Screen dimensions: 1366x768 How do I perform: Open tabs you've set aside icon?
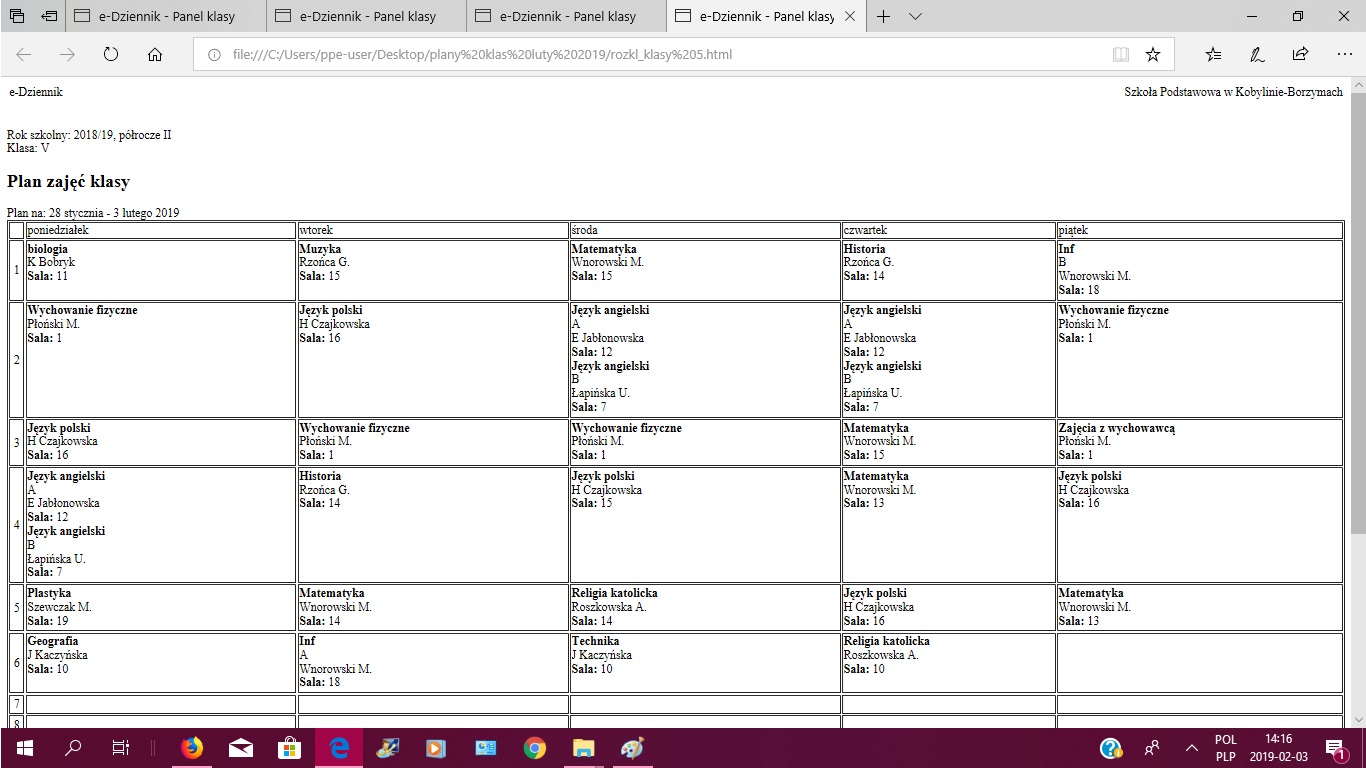coord(17,16)
